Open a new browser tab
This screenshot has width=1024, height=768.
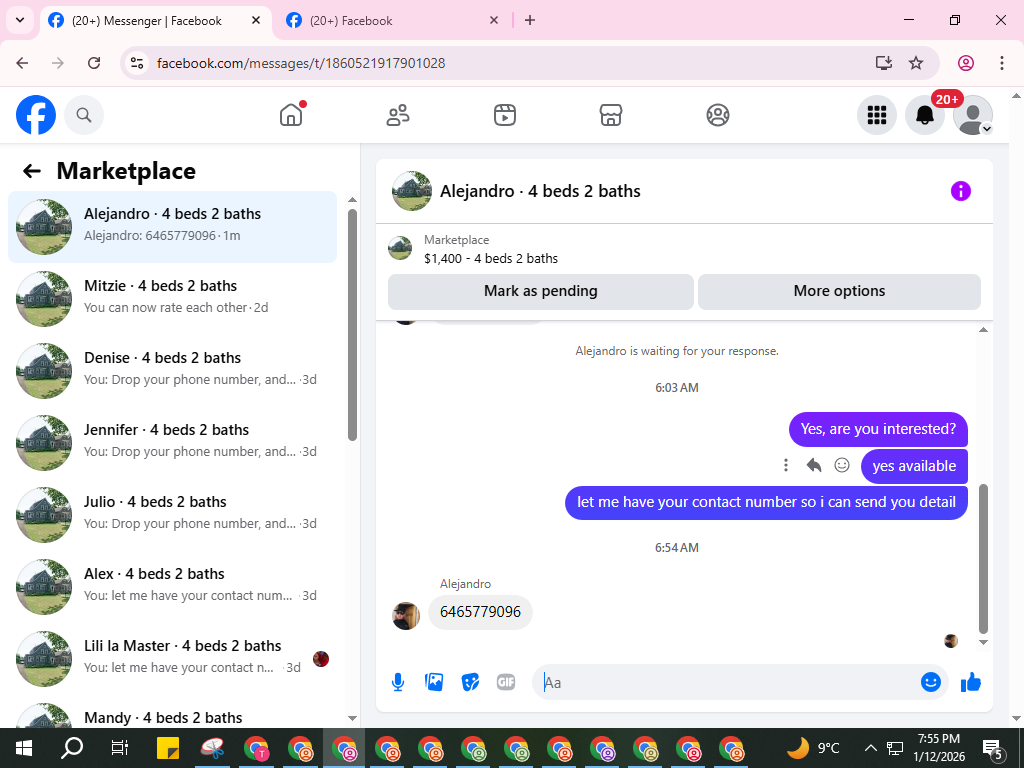click(x=530, y=20)
